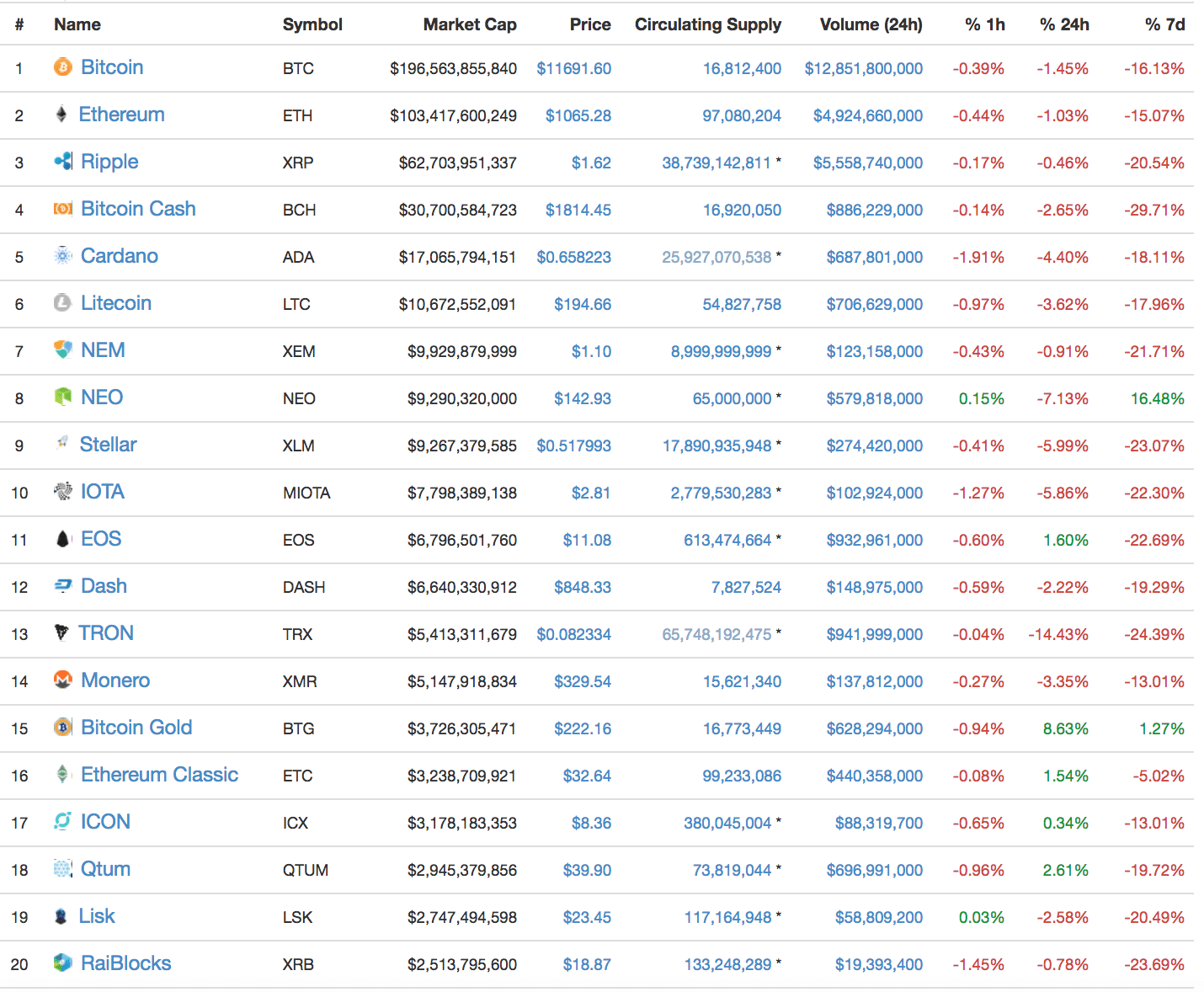Open the Cardano name link
The width and height of the screenshot is (1204, 992).
pos(120,255)
